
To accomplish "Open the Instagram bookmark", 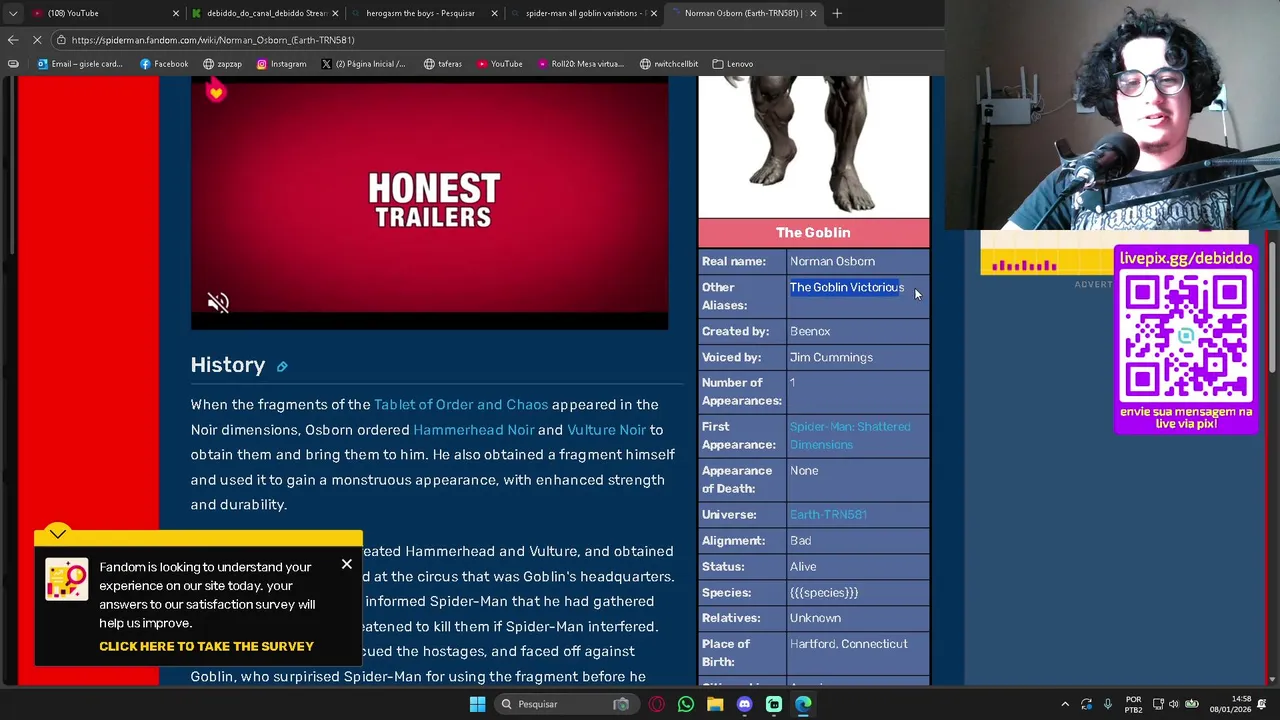I will [x=281, y=64].
